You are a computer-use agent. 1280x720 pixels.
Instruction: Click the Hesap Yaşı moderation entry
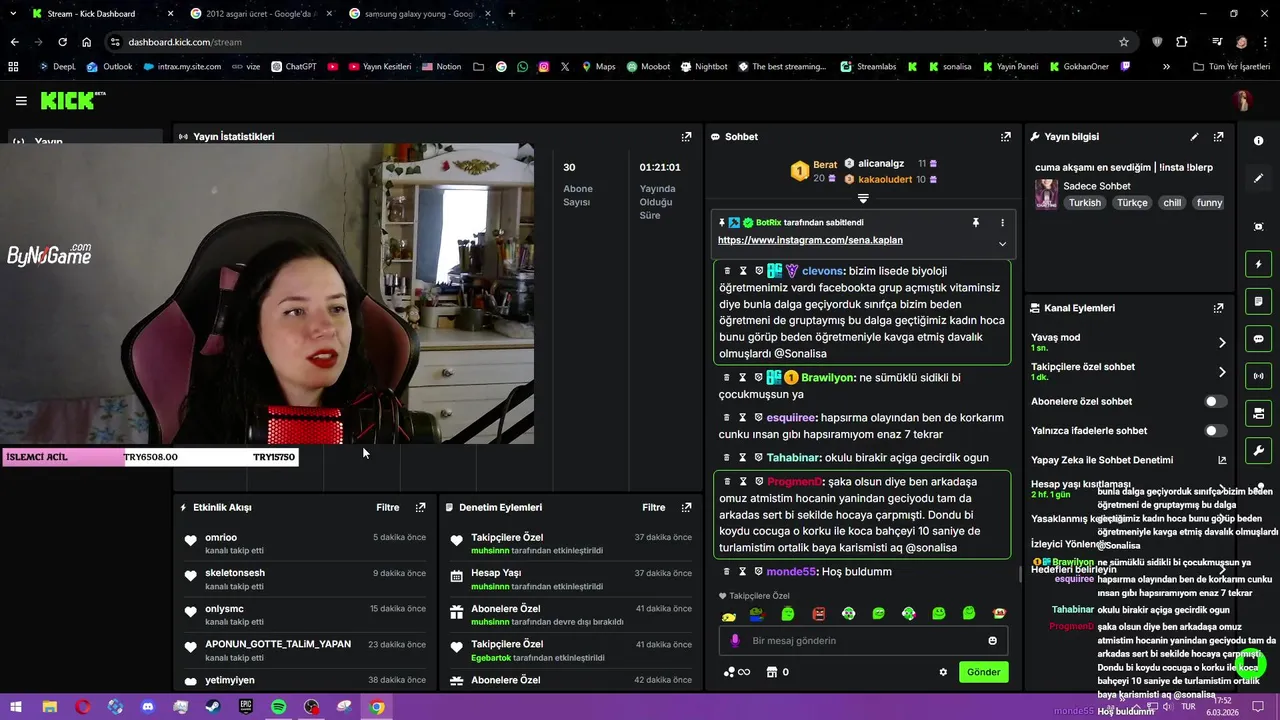click(x=570, y=580)
